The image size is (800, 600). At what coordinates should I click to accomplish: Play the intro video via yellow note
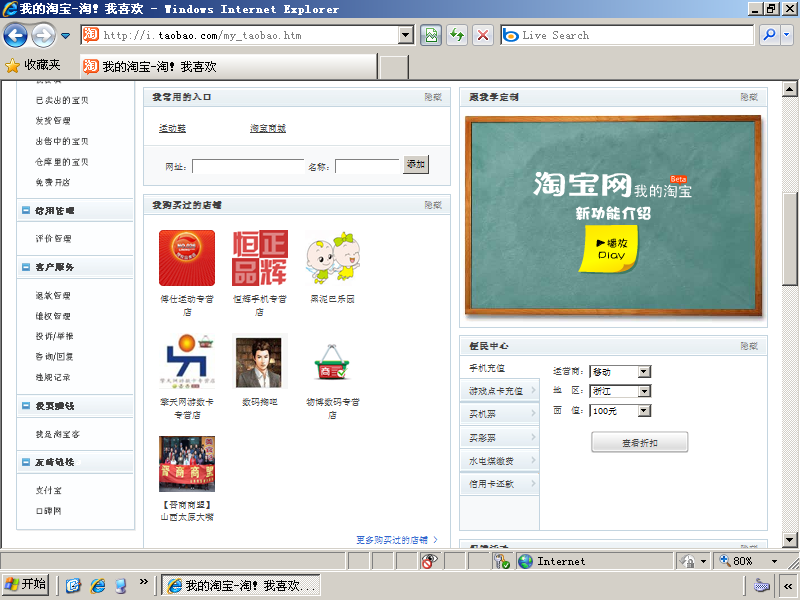coord(611,249)
